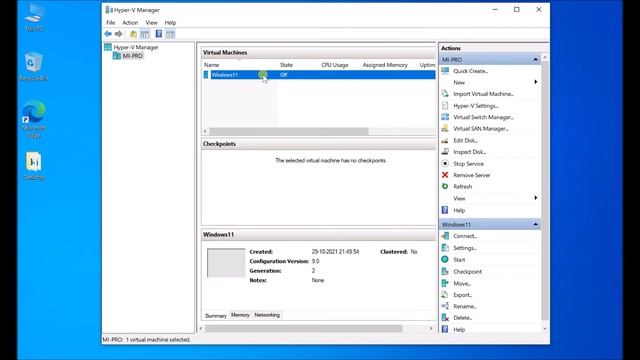Click the green Refresh icon

pyautogui.click(x=445, y=187)
